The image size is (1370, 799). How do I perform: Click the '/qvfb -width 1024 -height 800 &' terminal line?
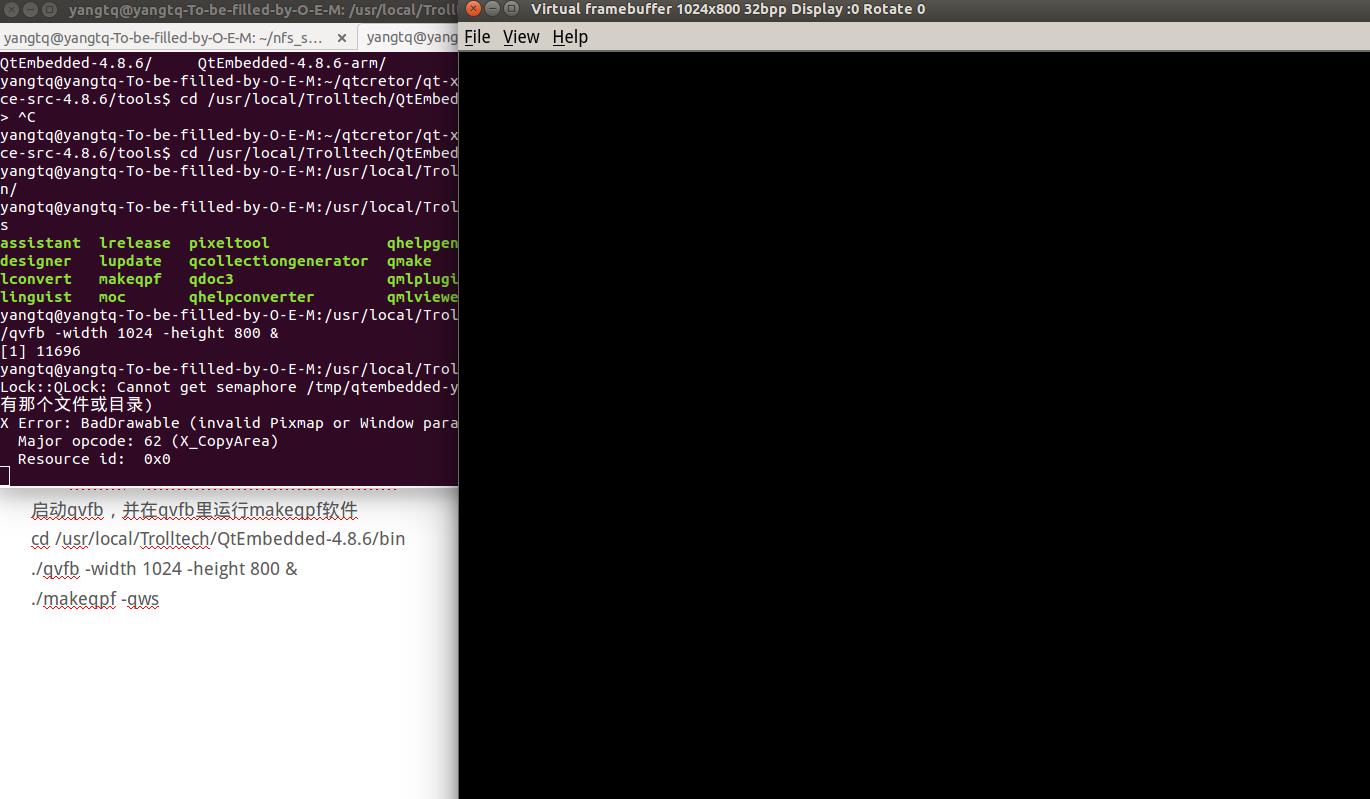(x=140, y=333)
